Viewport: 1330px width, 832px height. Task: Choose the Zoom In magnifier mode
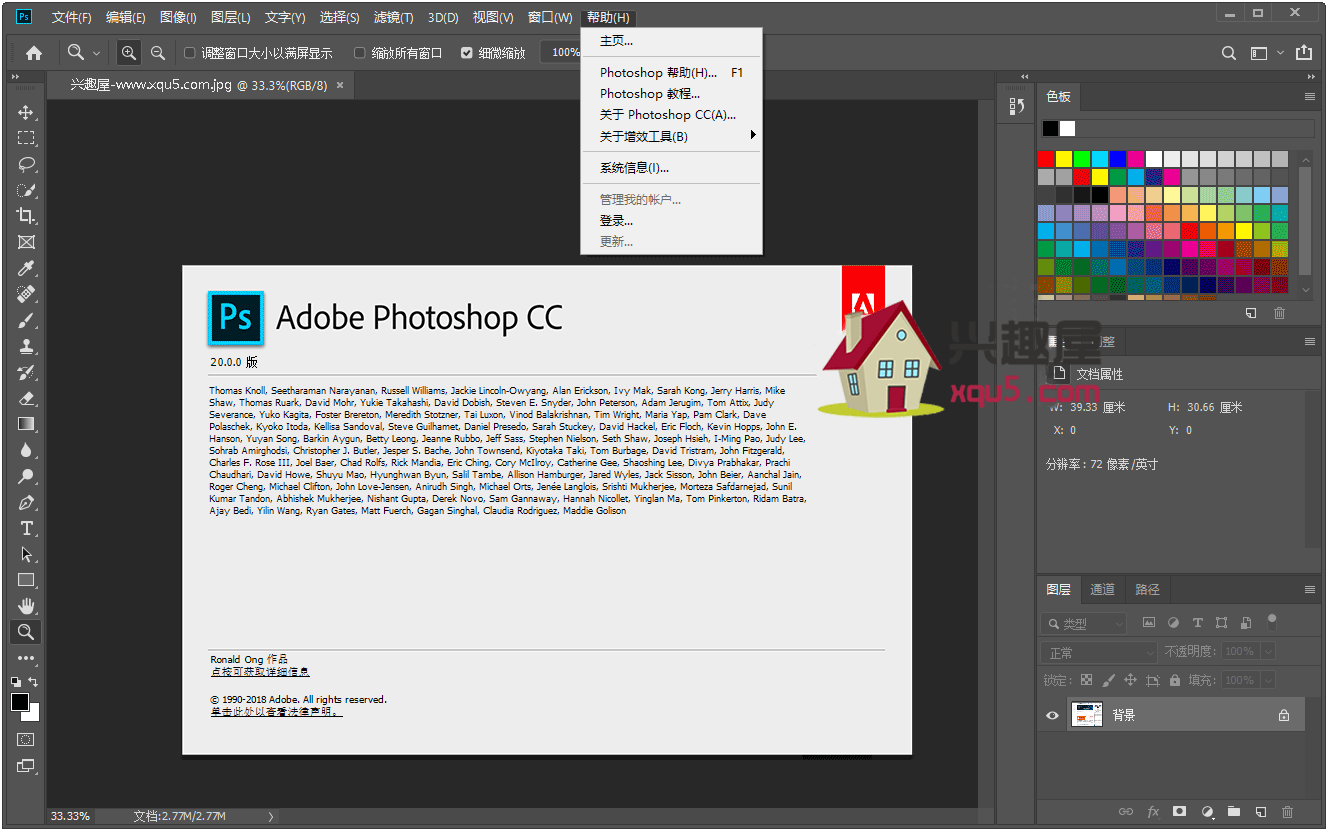point(128,53)
